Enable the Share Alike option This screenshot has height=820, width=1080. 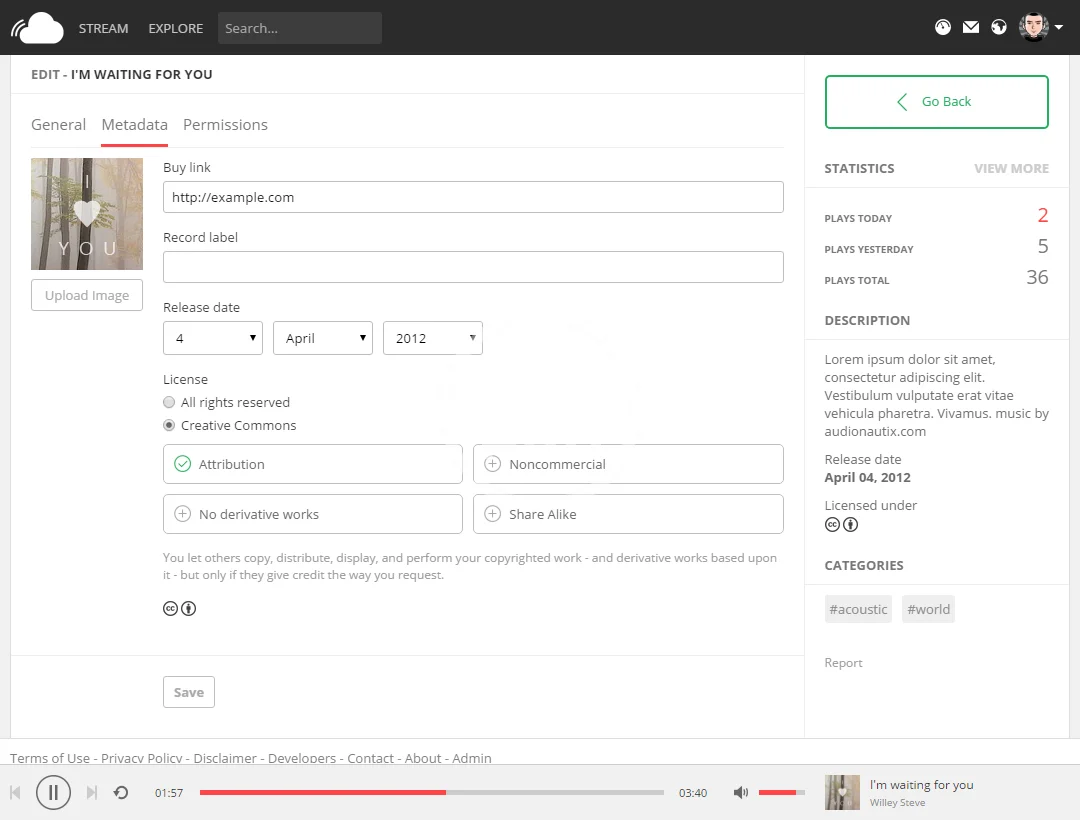[x=627, y=514]
